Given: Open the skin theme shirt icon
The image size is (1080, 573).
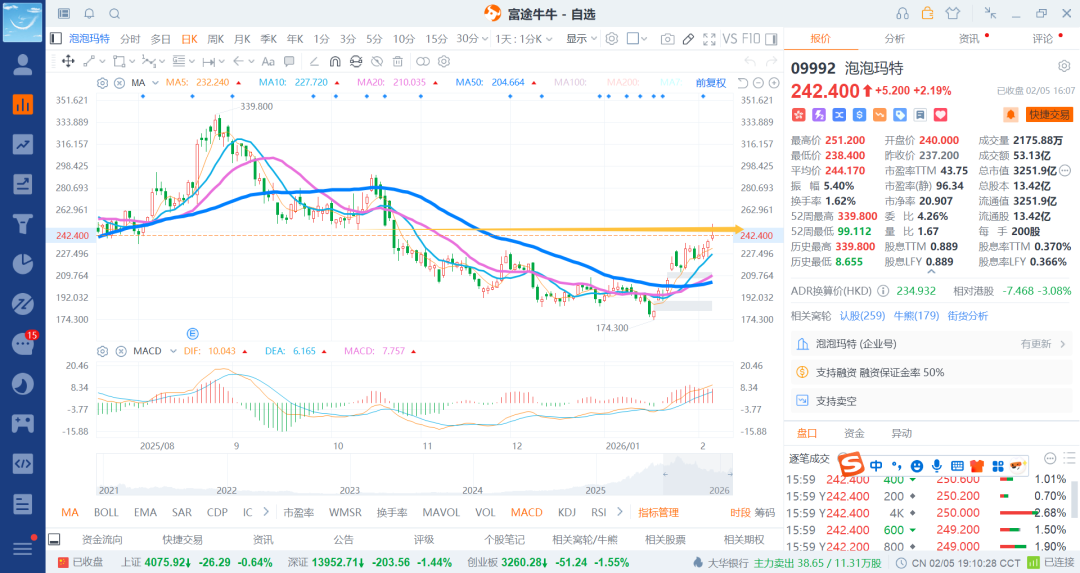Looking at the screenshot, I should 951,13.
